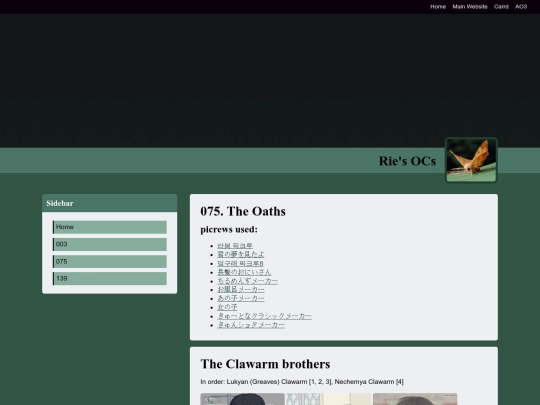Click The Clawarm brothers heading
The height and width of the screenshot is (405, 540).
(x=265, y=364)
